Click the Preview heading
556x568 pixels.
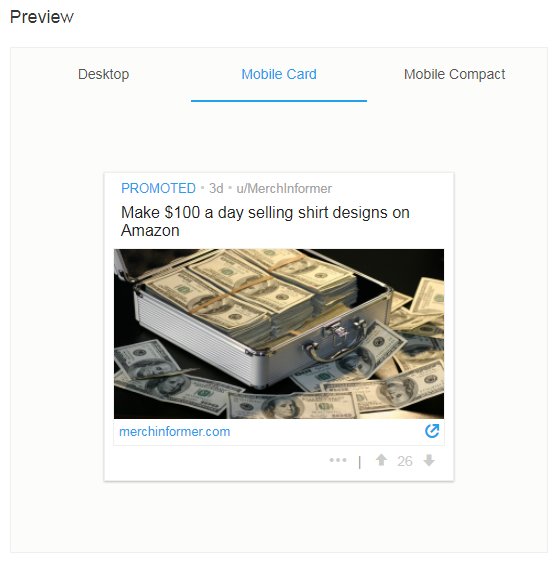(42, 17)
